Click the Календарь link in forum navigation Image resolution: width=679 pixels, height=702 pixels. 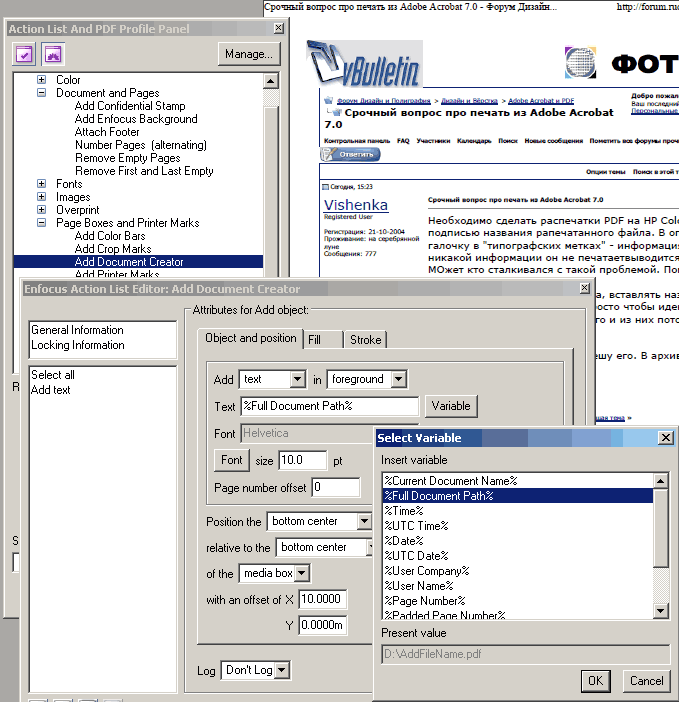(x=474, y=141)
